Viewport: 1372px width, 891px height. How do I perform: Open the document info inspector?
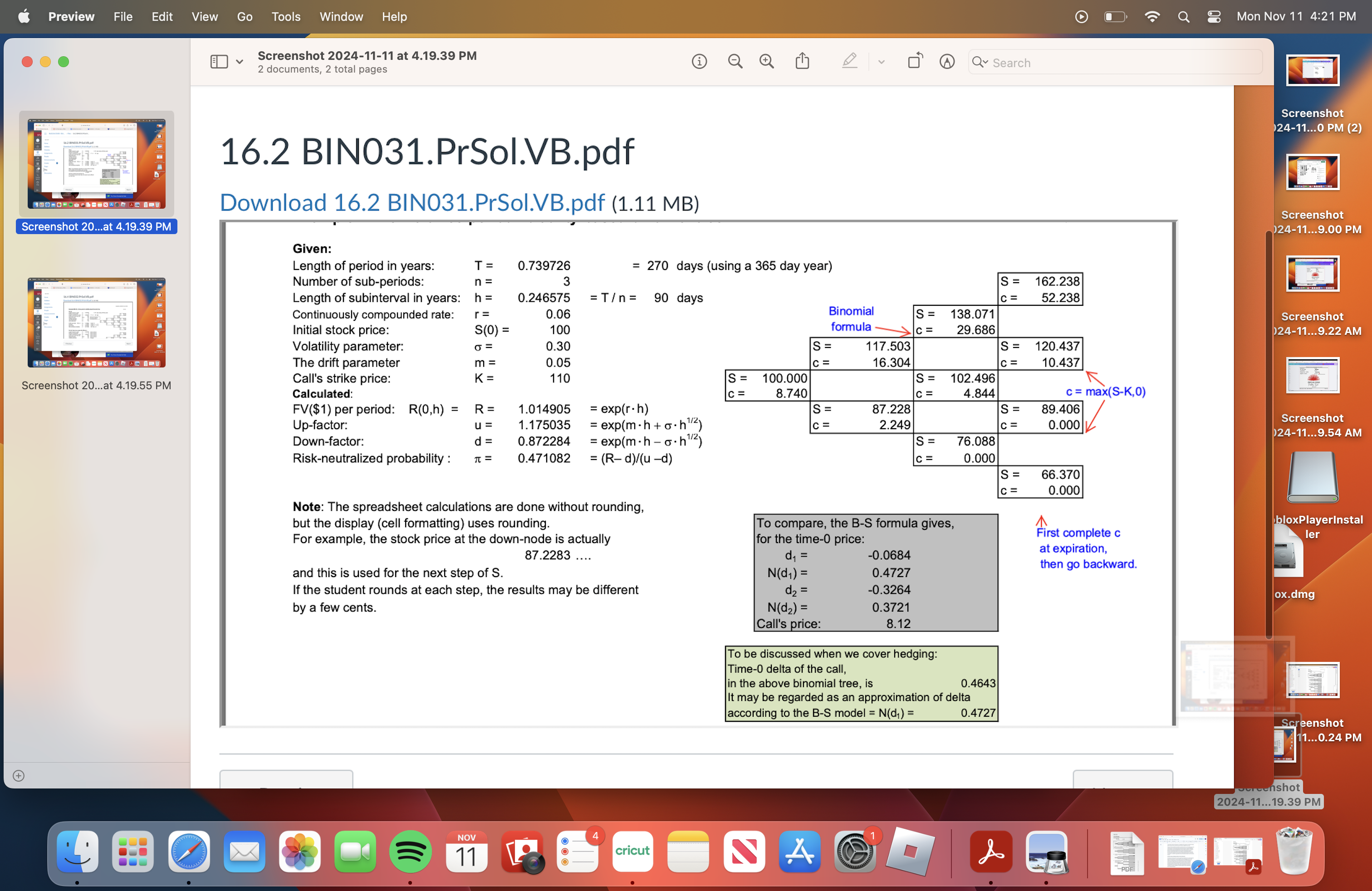[699, 61]
